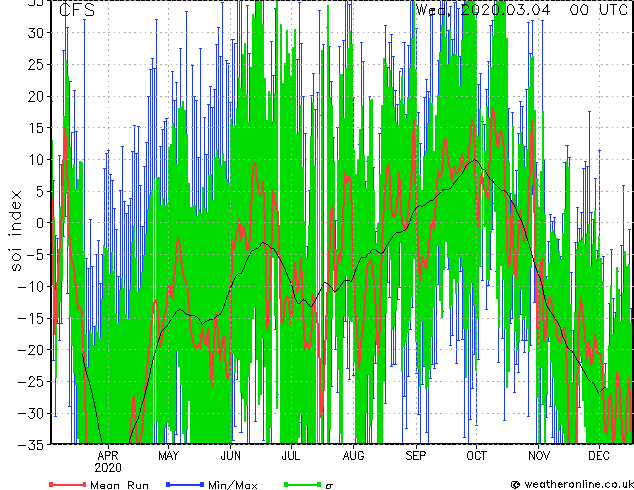Click the y-axis value -30
This screenshot has height=490, width=634.
coord(31,413)
